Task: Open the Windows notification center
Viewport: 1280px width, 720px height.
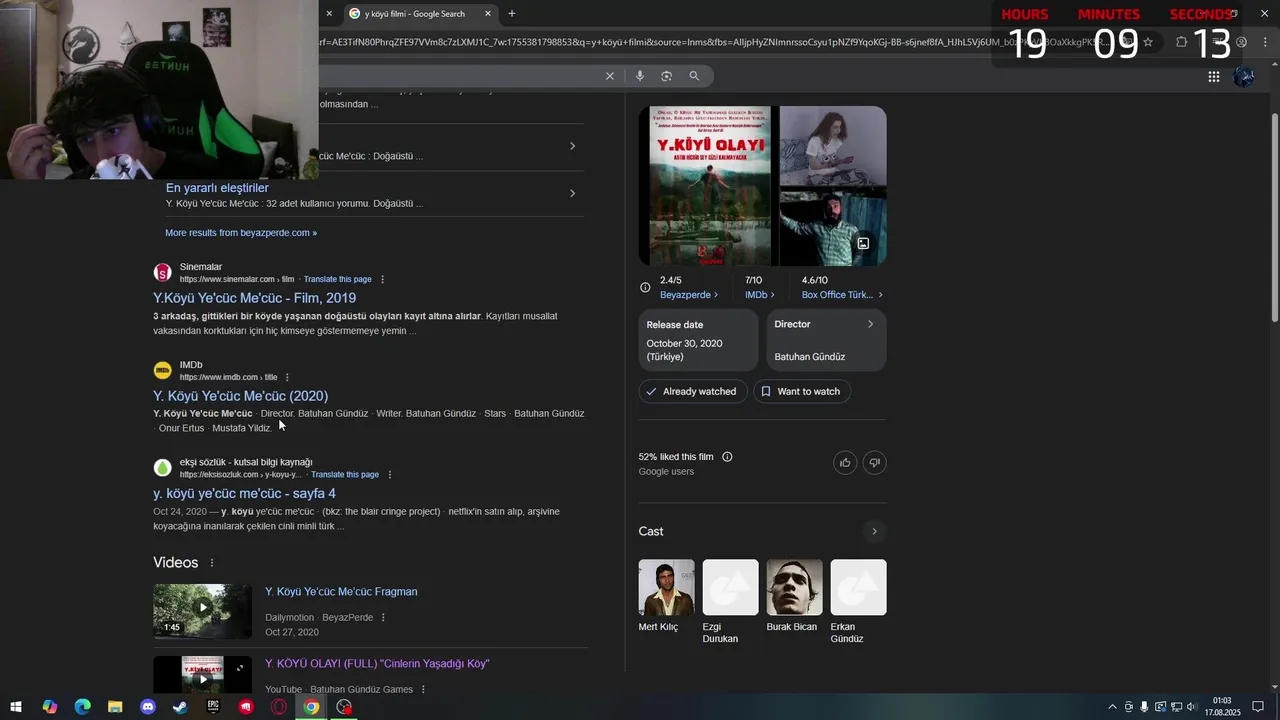Action: click(1258, 707)
